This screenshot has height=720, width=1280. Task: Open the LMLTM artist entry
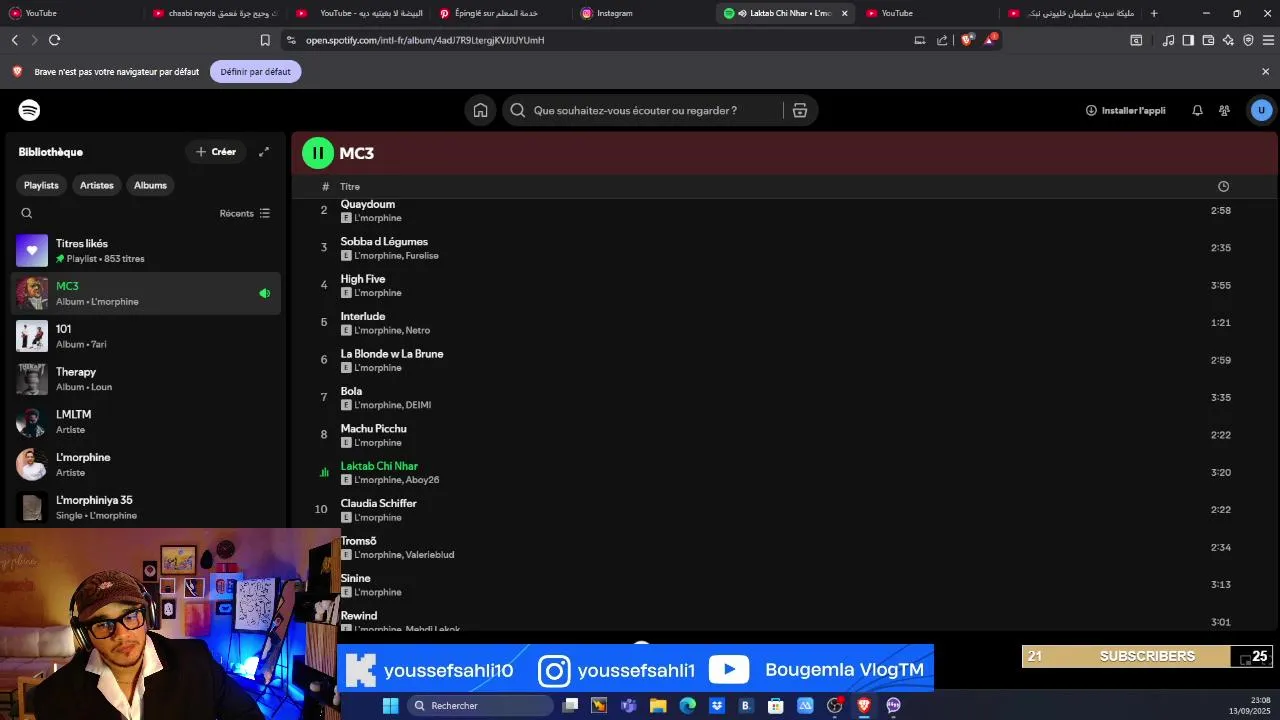coord(147,421)
